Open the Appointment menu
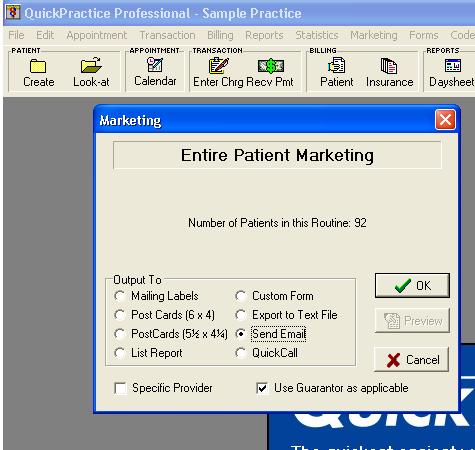 [x=97, y=35]
